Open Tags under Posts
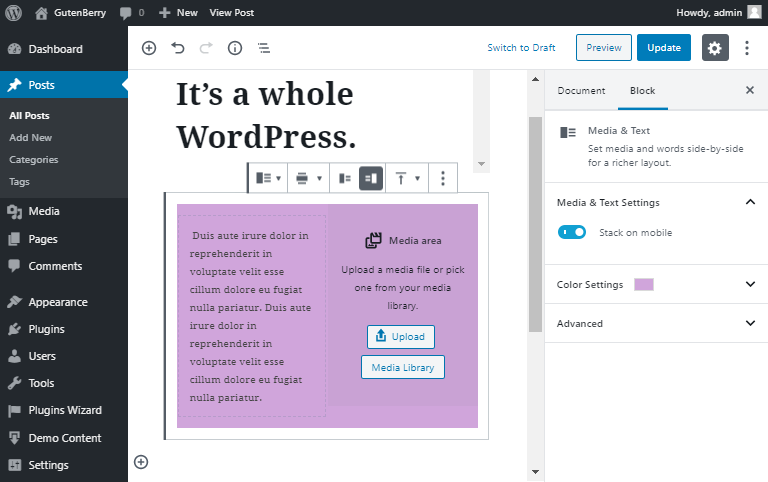 coord(19,182)
